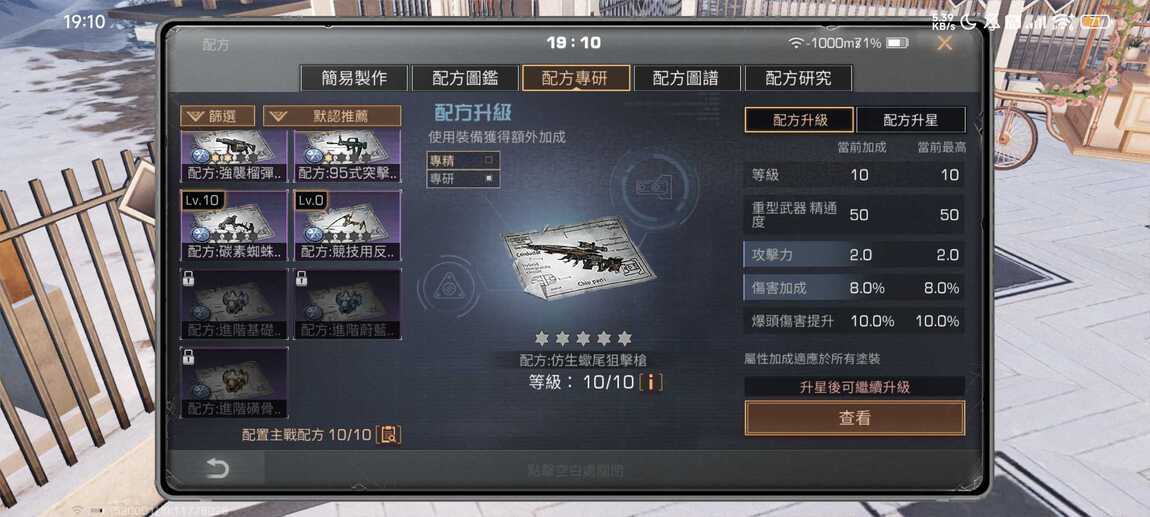The image size is (1150, 517).
Task: Select the 配方升級 mode button
Action: (x=799, y=120)
